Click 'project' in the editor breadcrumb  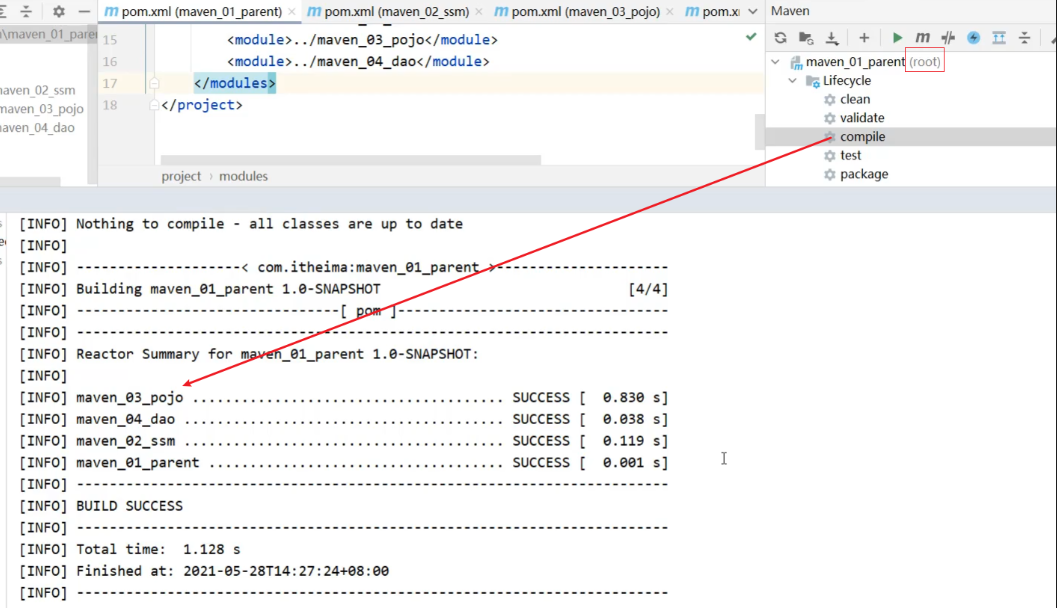pos(181,176)
